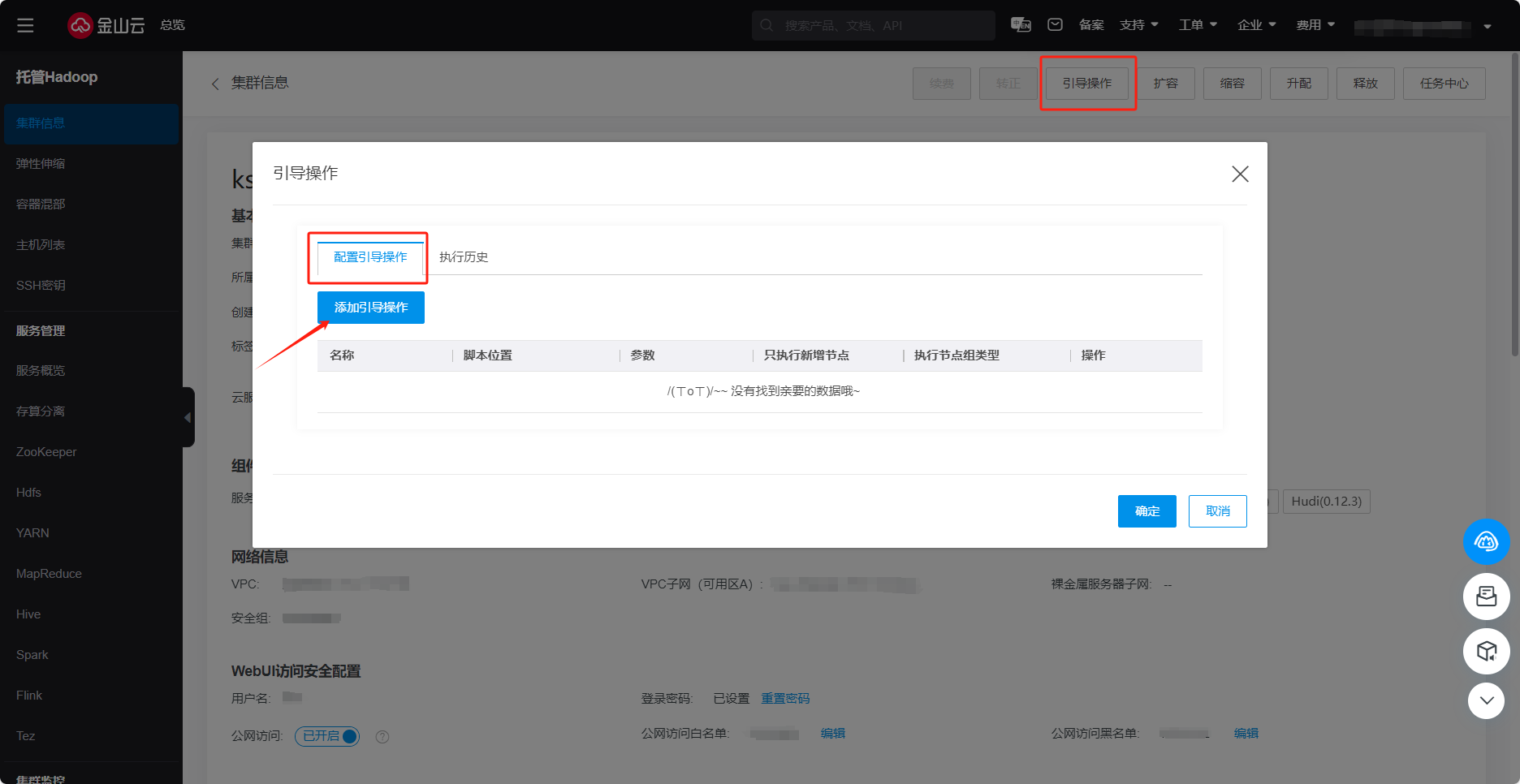The height and width of the screenshot is (784, 1520).
Task: Switch to the 执行历史 tab
Action: pyautogui.click(x=464, y=257)
